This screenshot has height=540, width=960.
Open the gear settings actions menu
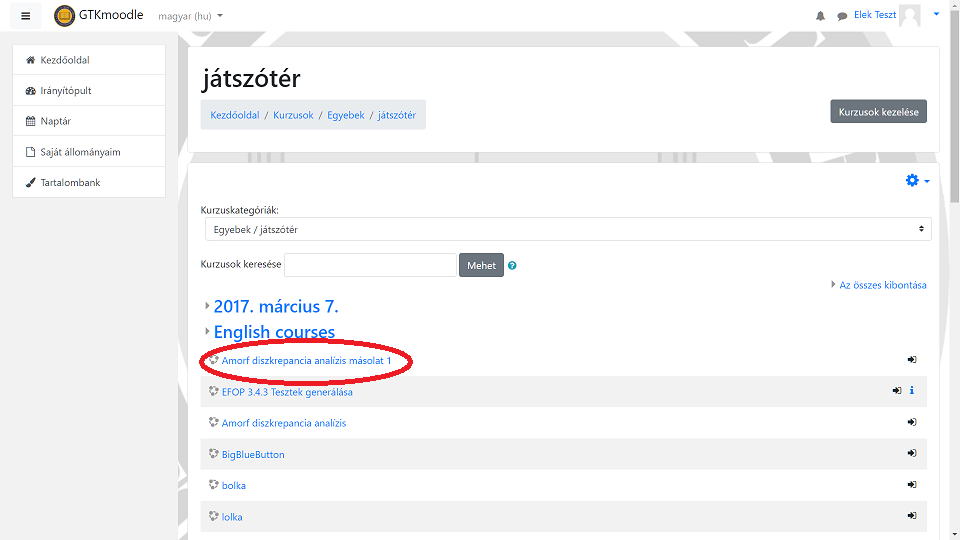click(x=917, y=180)
